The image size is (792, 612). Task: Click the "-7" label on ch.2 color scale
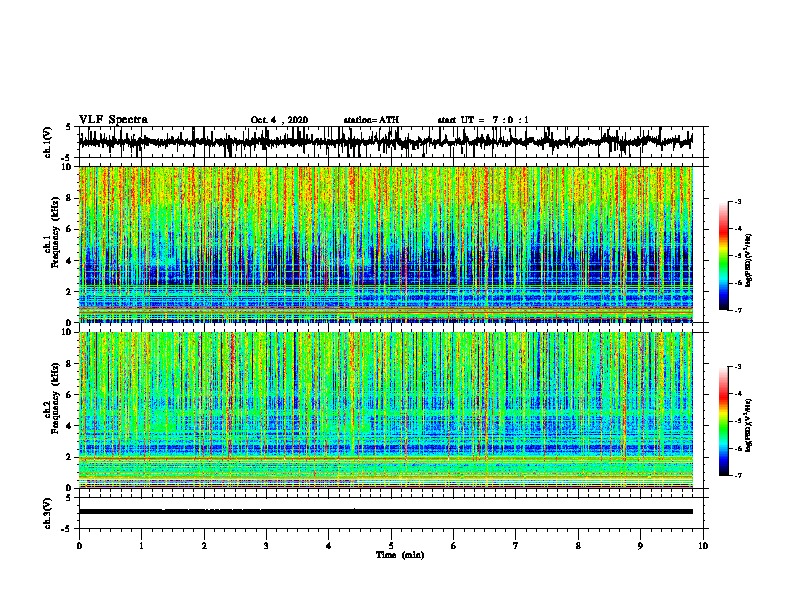pos(737,475)
